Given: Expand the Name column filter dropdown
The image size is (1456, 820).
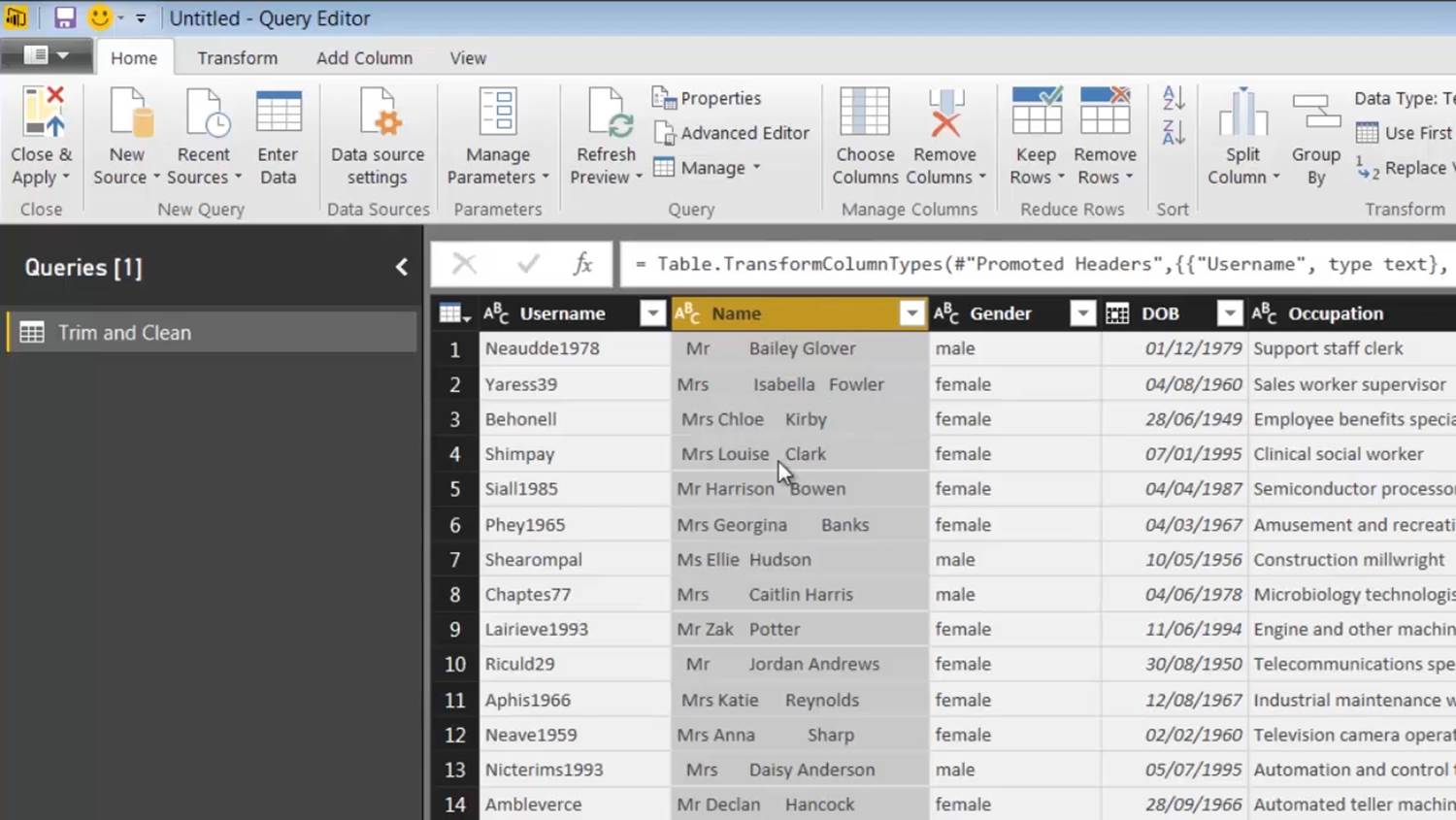Looking at the screenshot, I should coord(910,313).
